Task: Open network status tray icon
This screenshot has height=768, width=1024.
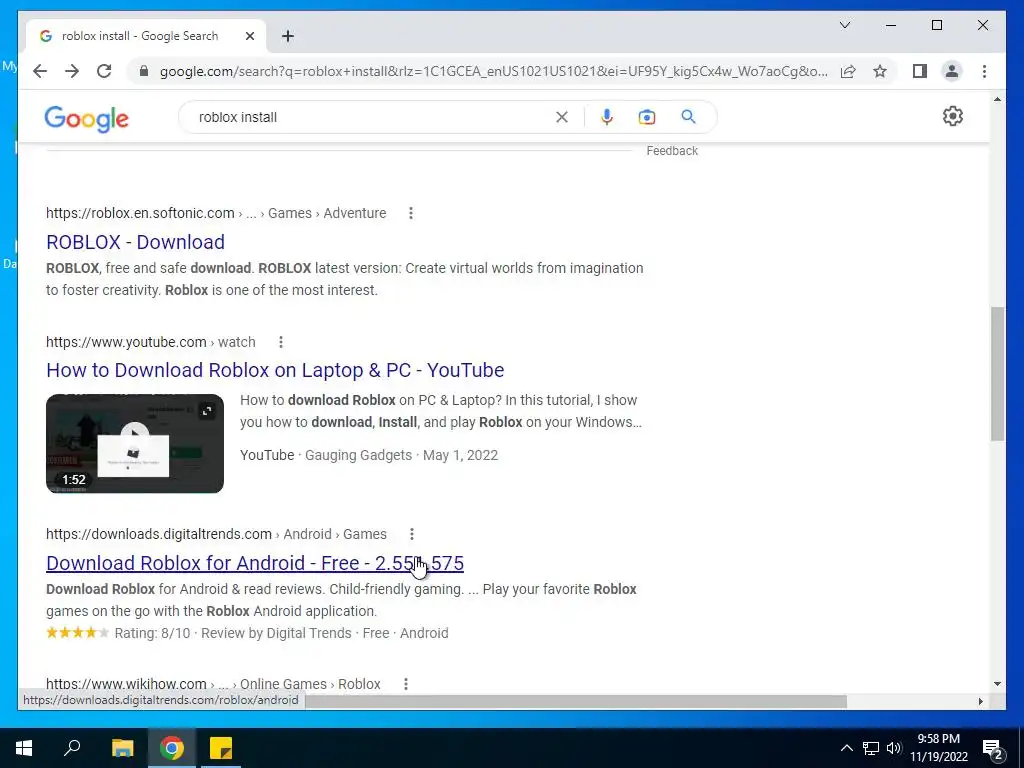Action: tap(871, 748)
